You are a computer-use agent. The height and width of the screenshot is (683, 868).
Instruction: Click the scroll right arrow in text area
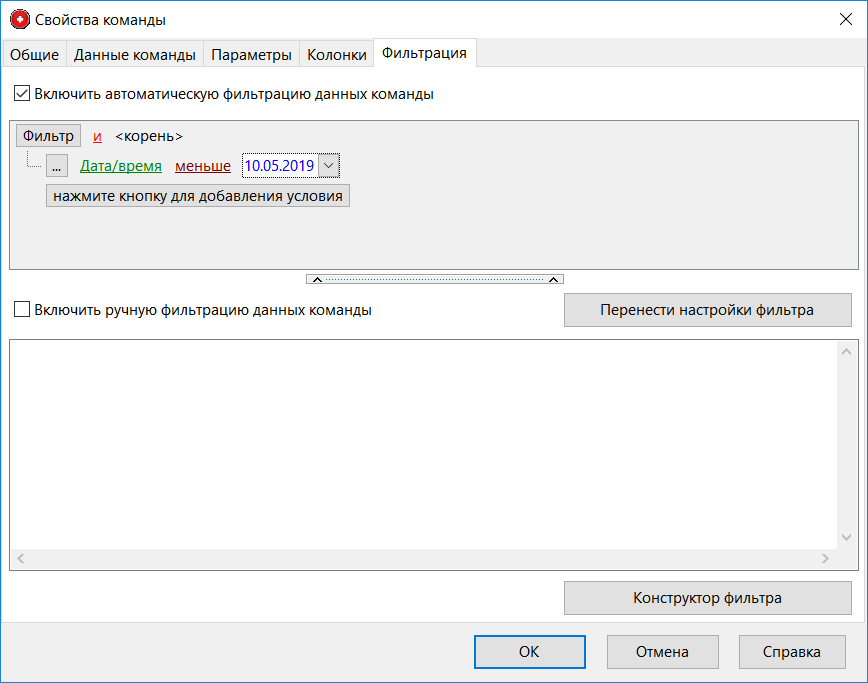(x=825, y=559)
